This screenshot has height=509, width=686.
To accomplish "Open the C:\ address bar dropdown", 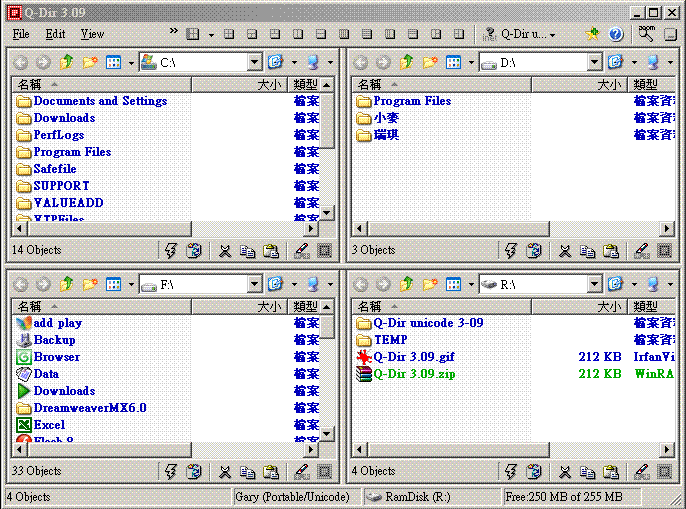I will [x=254, y=62].
